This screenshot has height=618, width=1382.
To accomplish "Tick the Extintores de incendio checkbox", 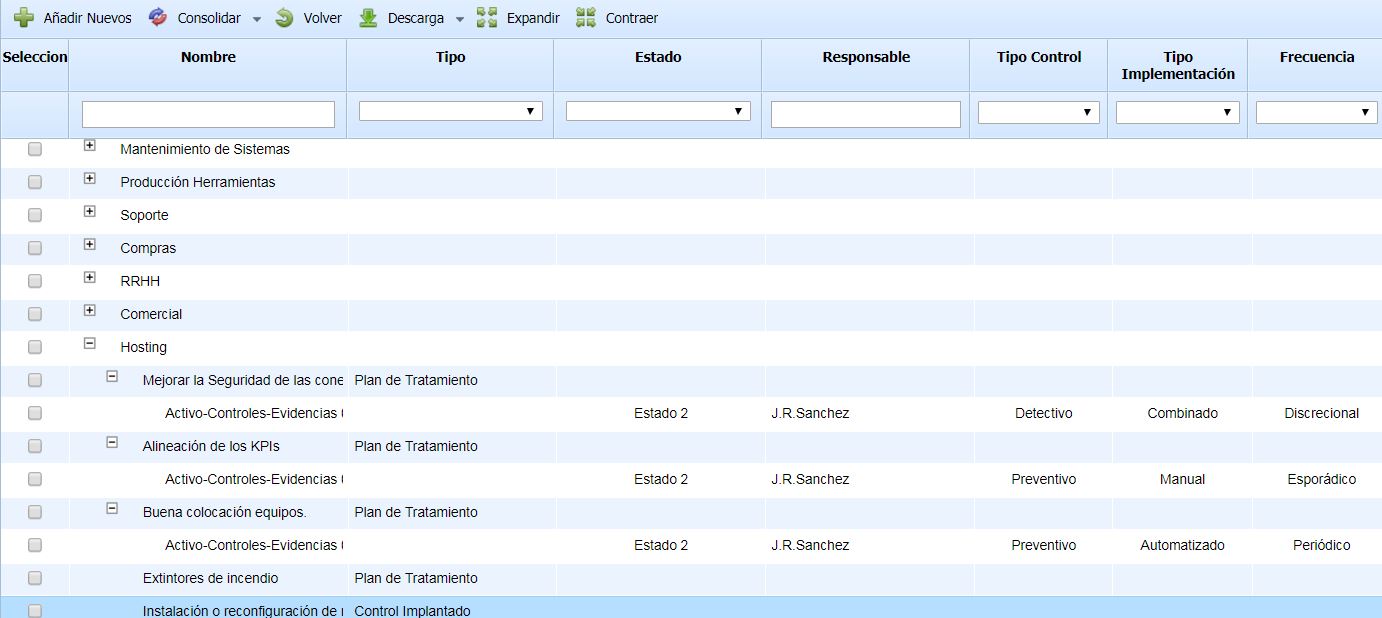I will [x=35, y=578].
